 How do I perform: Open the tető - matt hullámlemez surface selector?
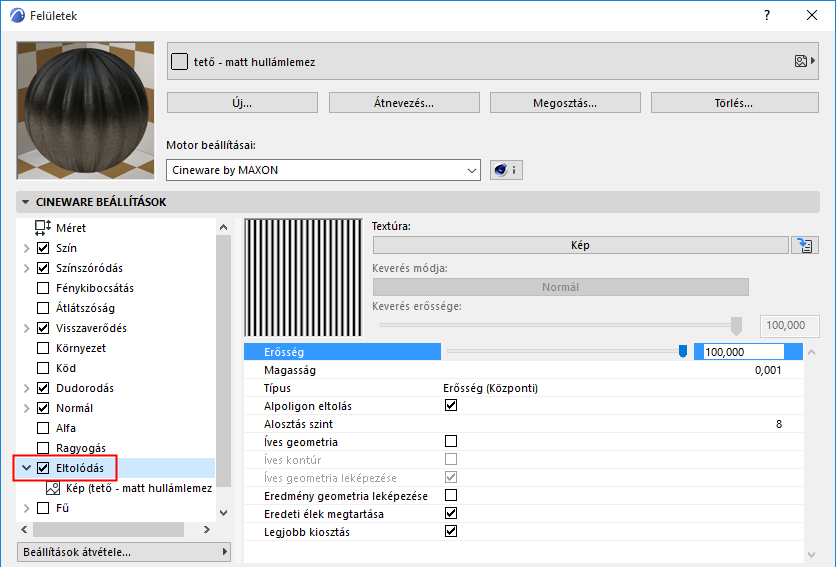[493, 61]
